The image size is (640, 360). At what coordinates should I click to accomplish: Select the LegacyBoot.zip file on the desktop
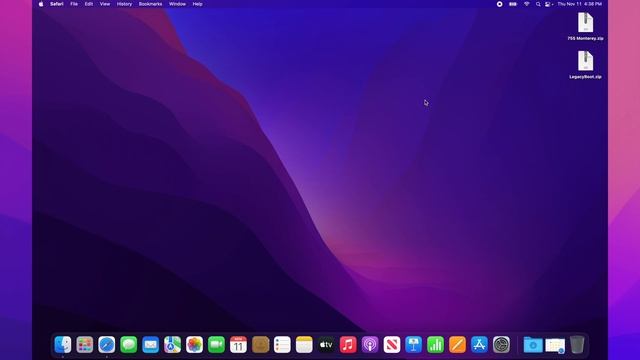click(585, 65)
